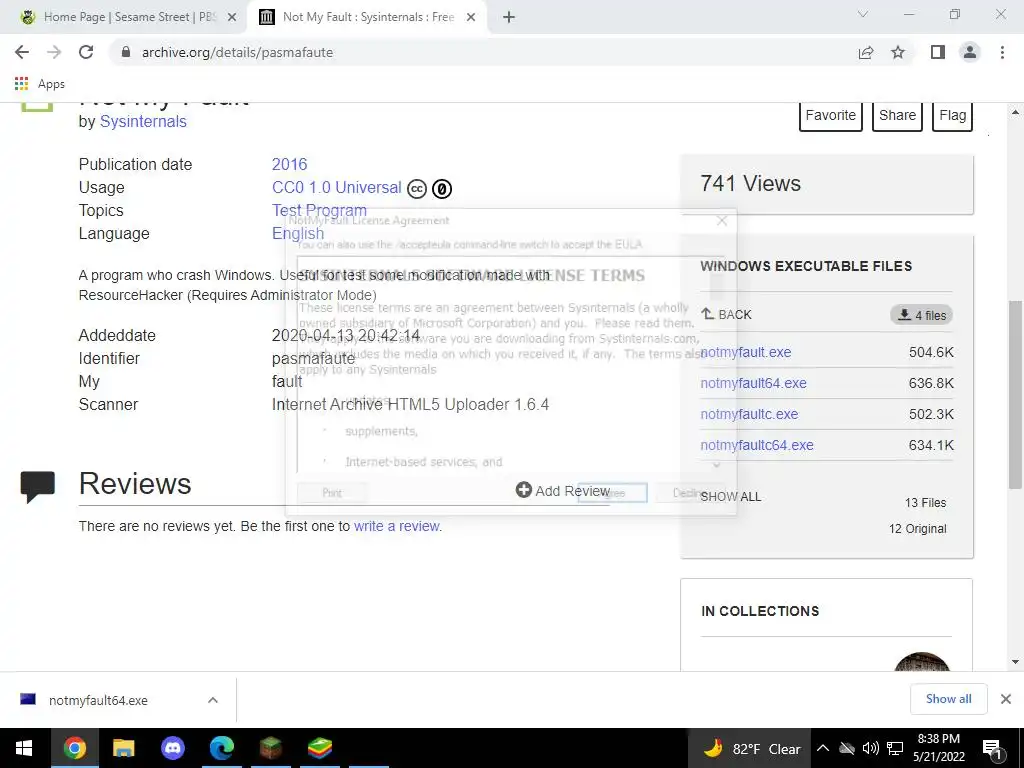Follow the write a review link
1024x768 pixels.
coord(396,526)
